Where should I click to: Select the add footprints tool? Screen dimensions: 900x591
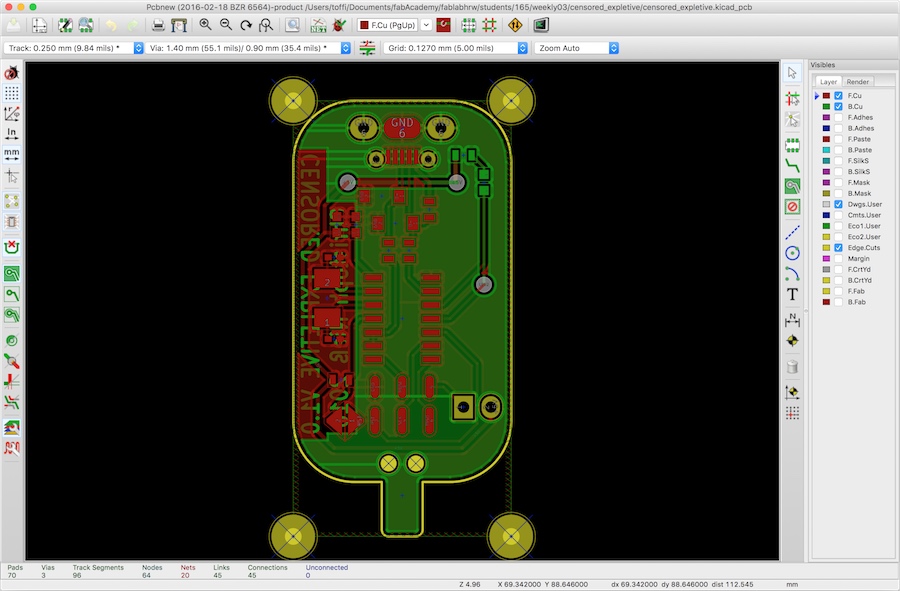point(792,145)
